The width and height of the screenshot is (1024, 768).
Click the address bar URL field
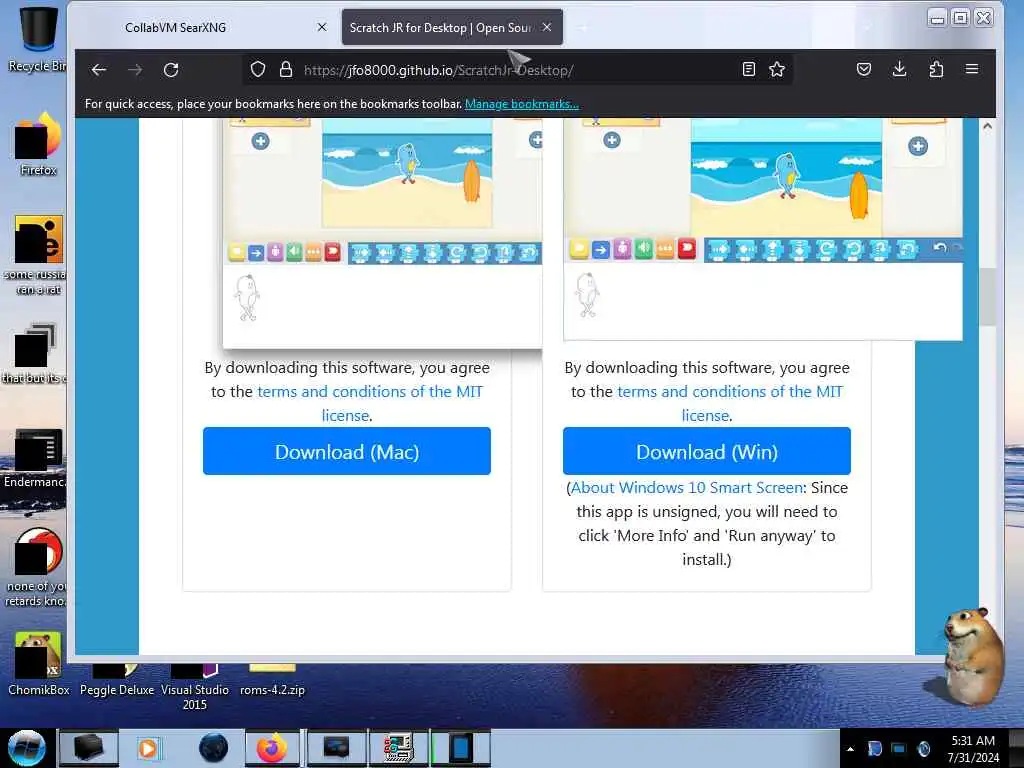point(516,70)
